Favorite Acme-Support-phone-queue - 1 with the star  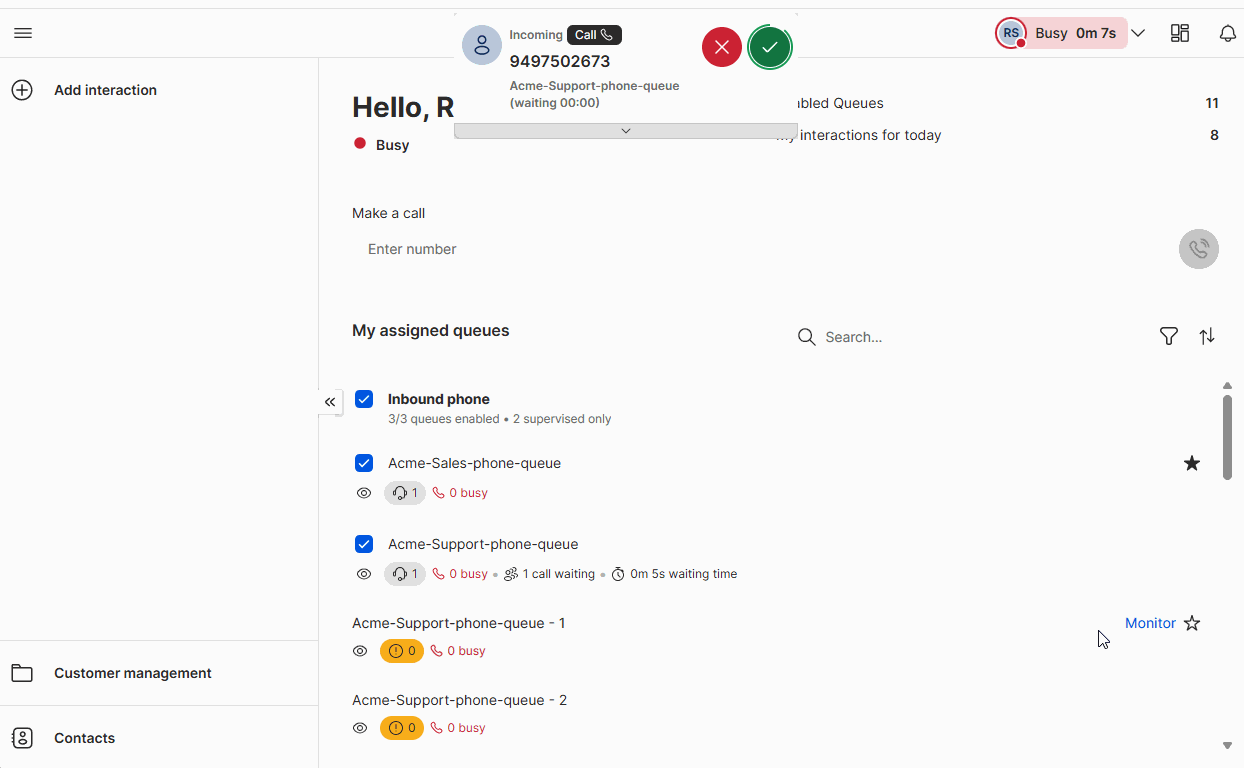[1191, 623]
